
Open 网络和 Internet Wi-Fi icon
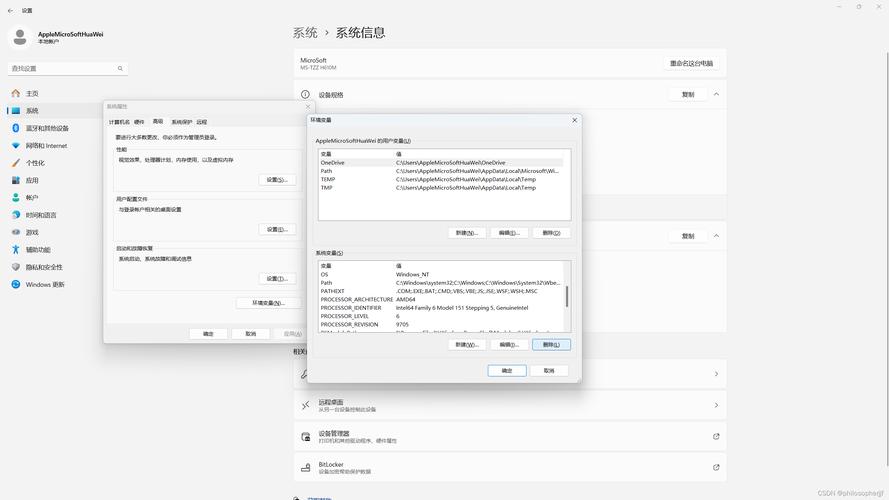click(x=16, y=146)
